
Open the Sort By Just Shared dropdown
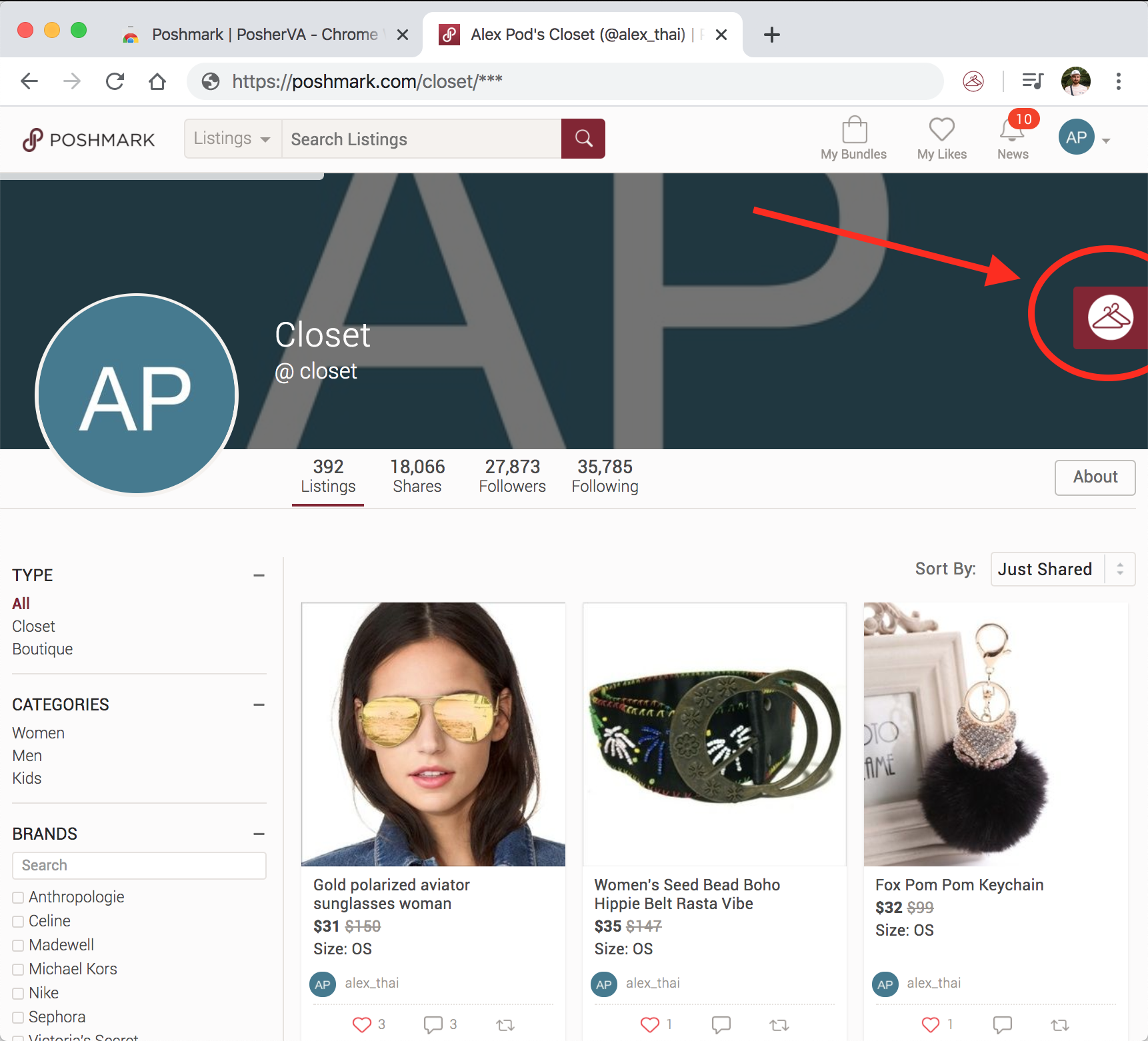click(x=1062, y=569)
